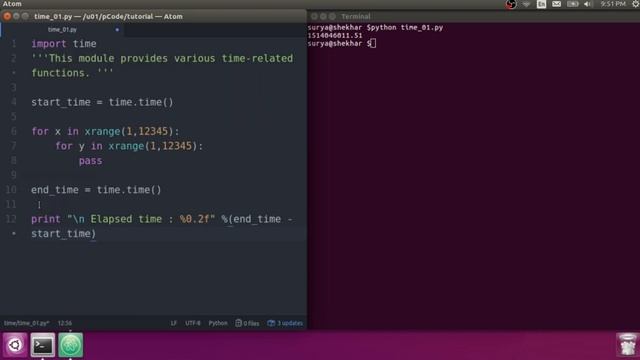Open the sound volume indicator
This screenshot has width=640, height=360.
pos(588,4)
